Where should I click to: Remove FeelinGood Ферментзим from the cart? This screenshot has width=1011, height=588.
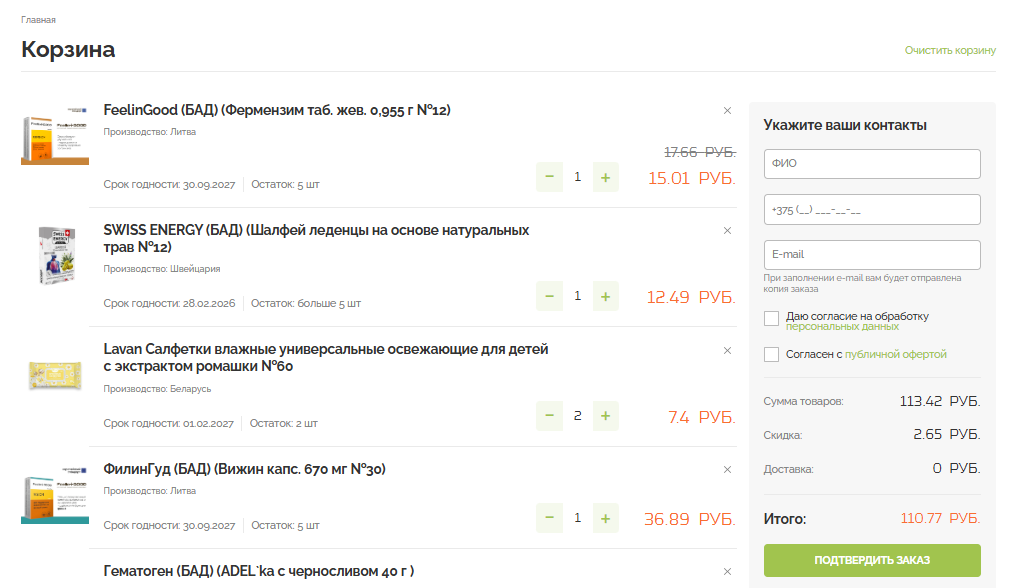[x=727, y=111]
